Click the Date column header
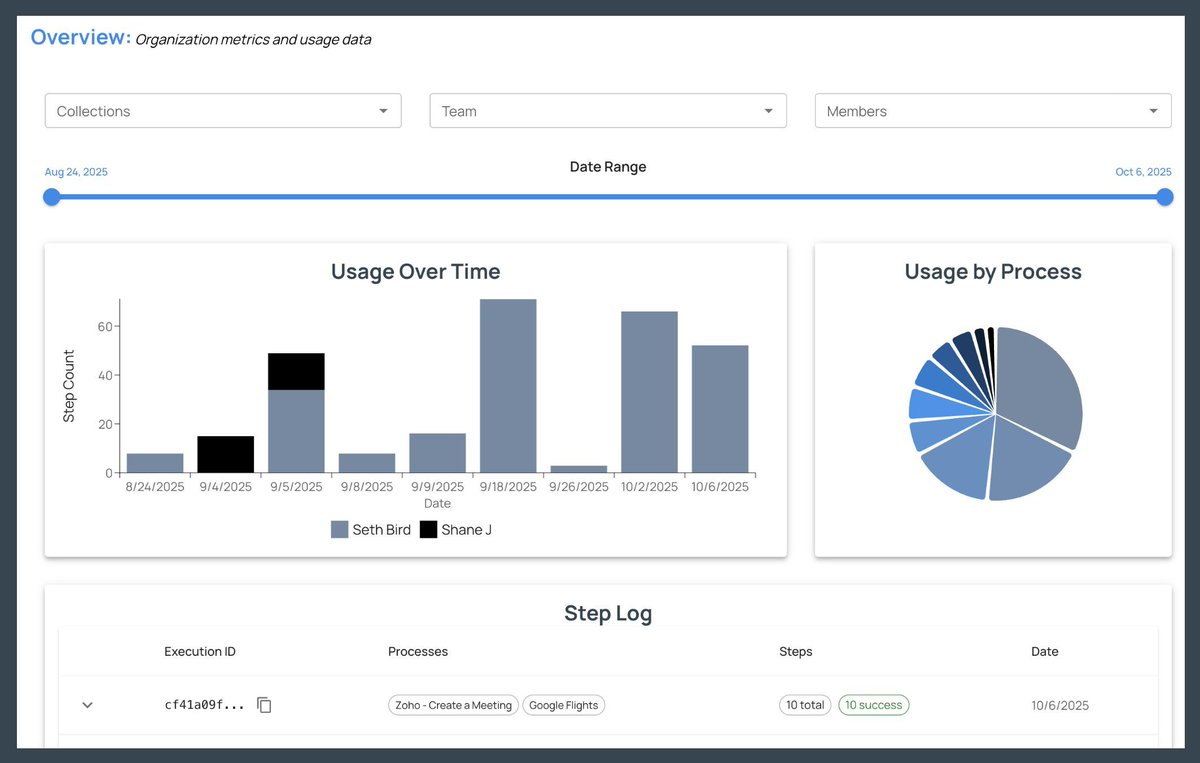This screenshot has width=1200, height=763. click(x=1045, y=651)
